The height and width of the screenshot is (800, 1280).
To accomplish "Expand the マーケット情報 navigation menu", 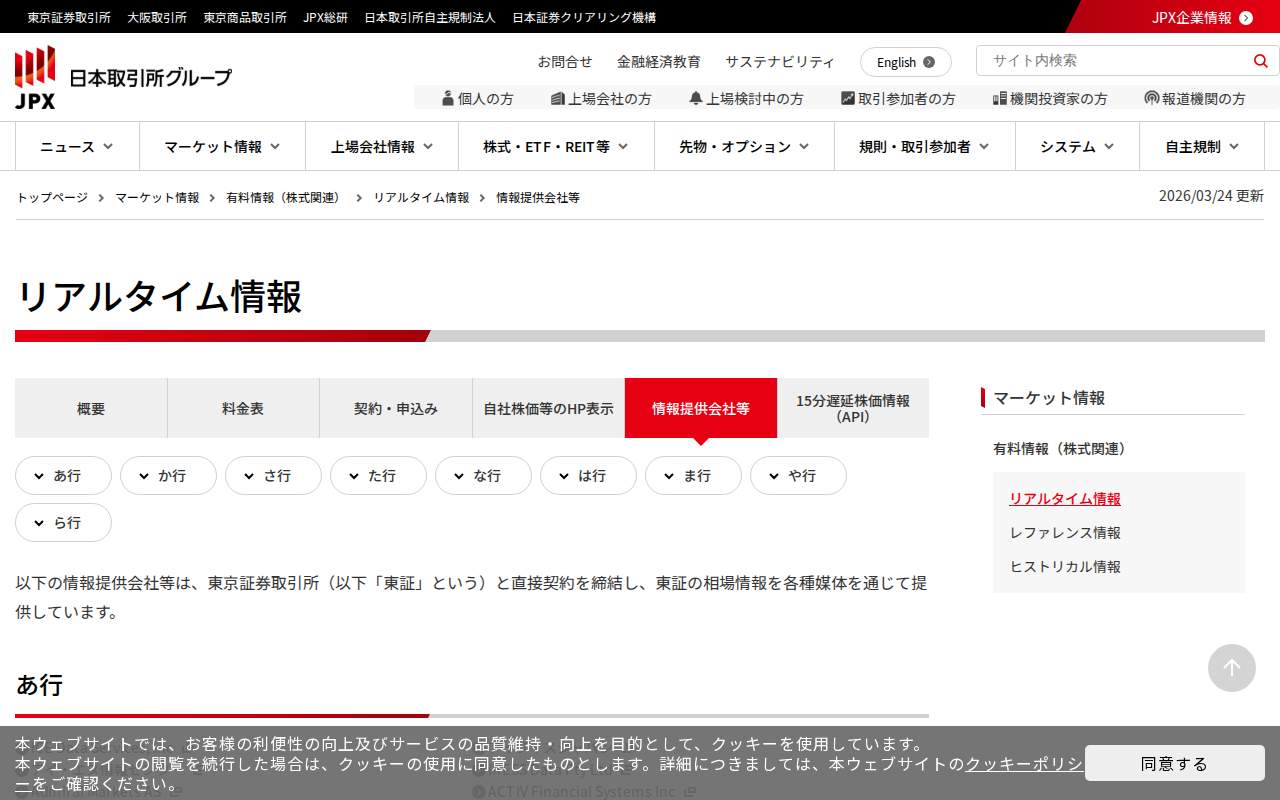I will pos(222,147).
